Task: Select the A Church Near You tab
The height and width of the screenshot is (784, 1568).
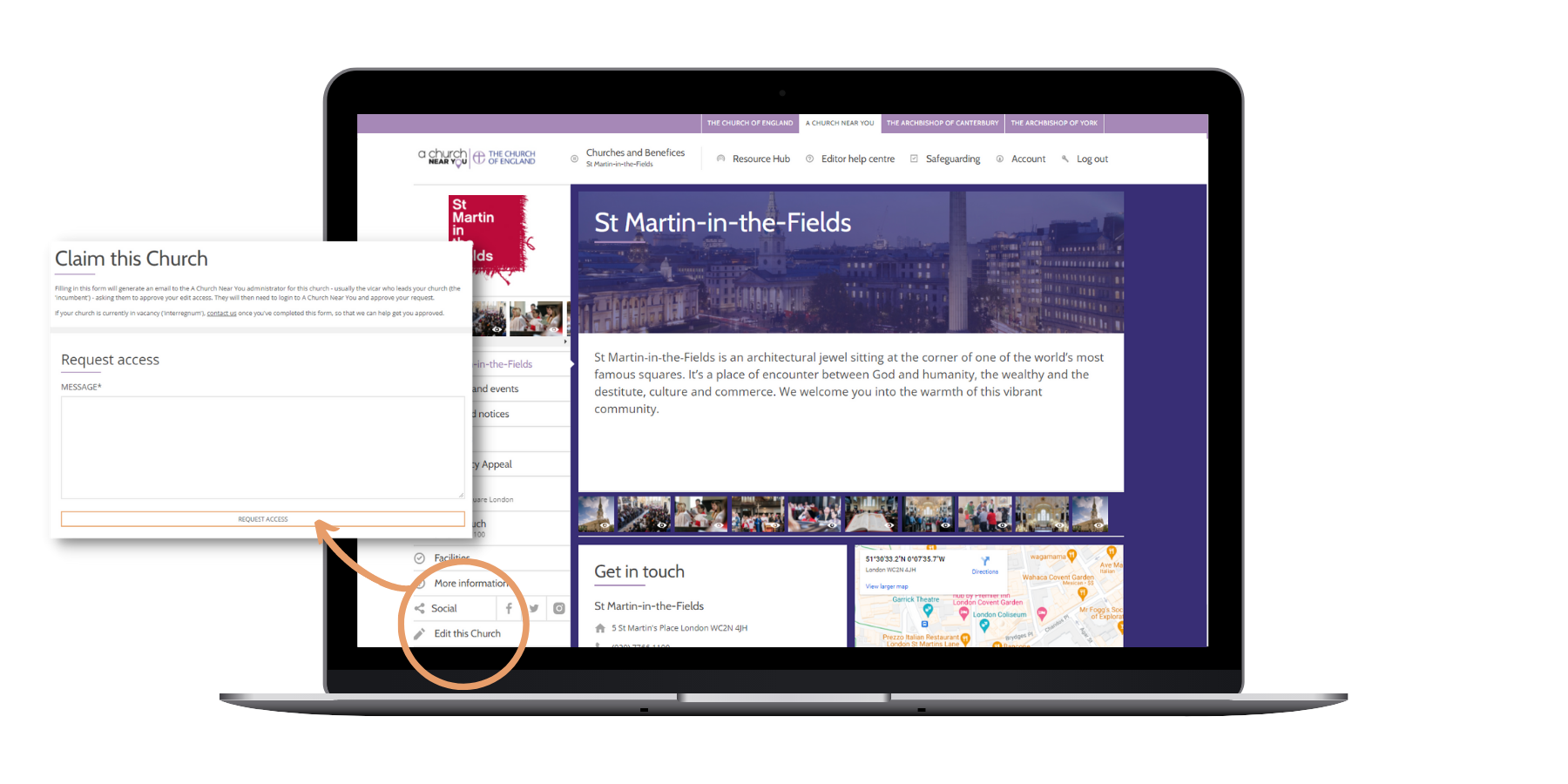Action: click(x=840, y=123)
